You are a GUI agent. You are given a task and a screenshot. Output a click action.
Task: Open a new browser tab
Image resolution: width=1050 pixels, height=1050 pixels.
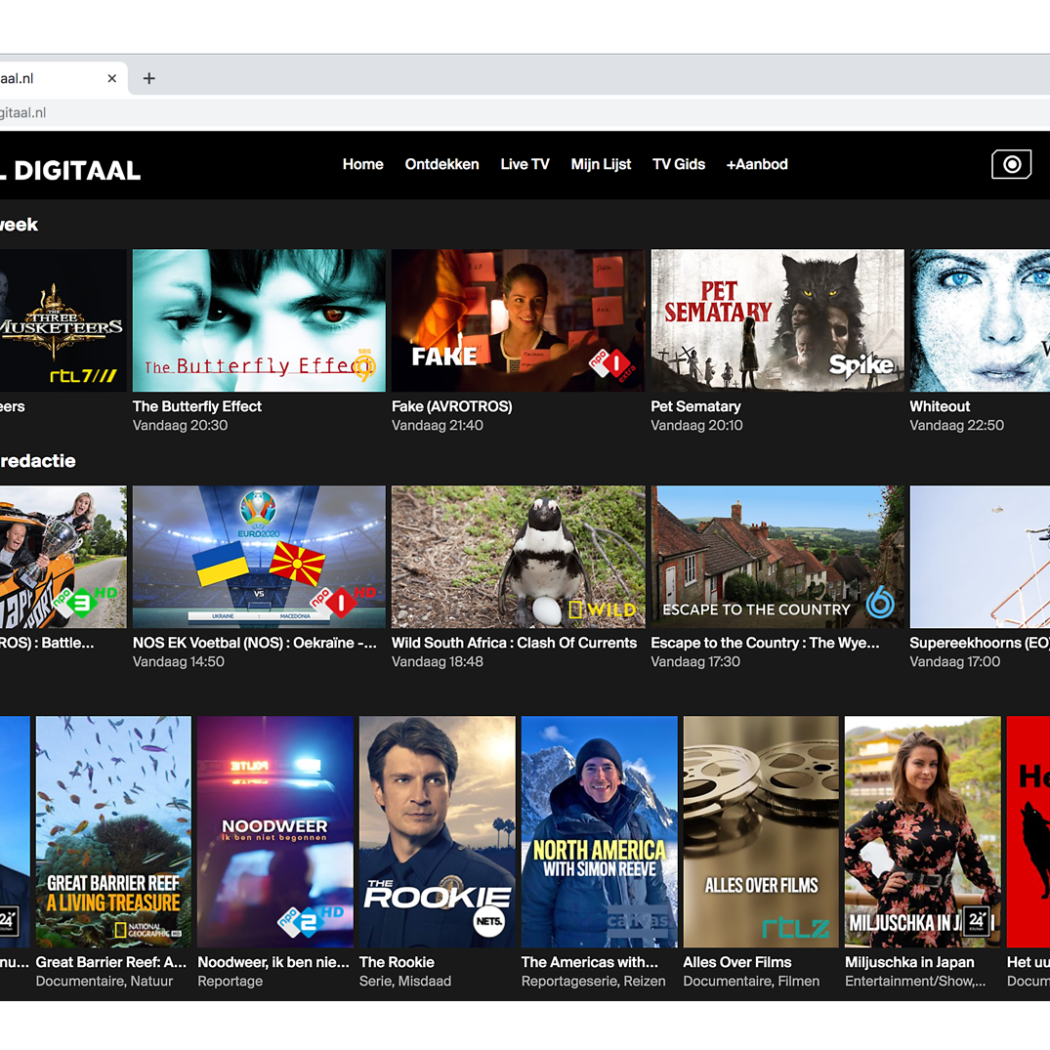pyautogui.click(x=149, y=78)
